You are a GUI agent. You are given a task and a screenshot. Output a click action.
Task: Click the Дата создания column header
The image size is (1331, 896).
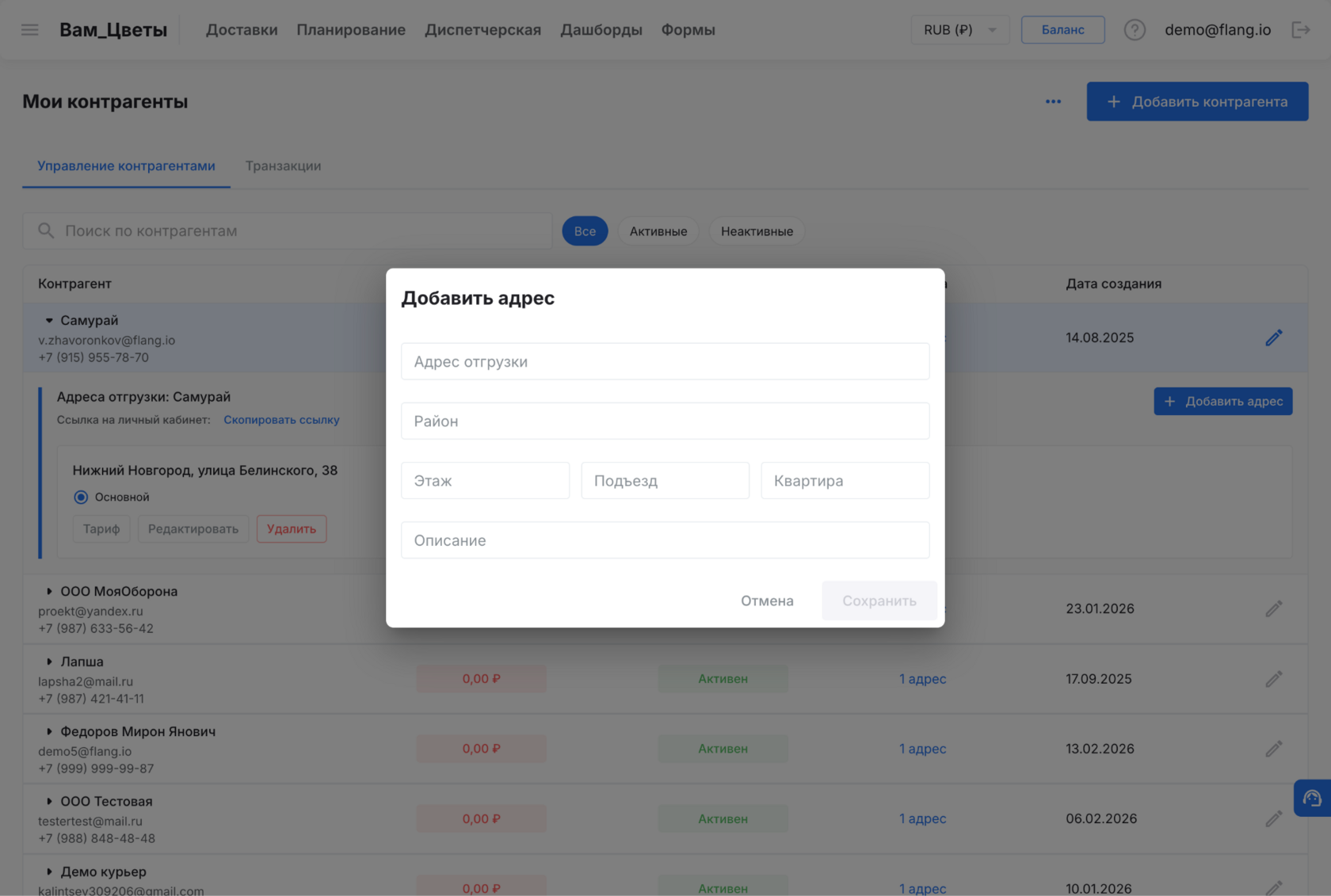[1114, 284]
